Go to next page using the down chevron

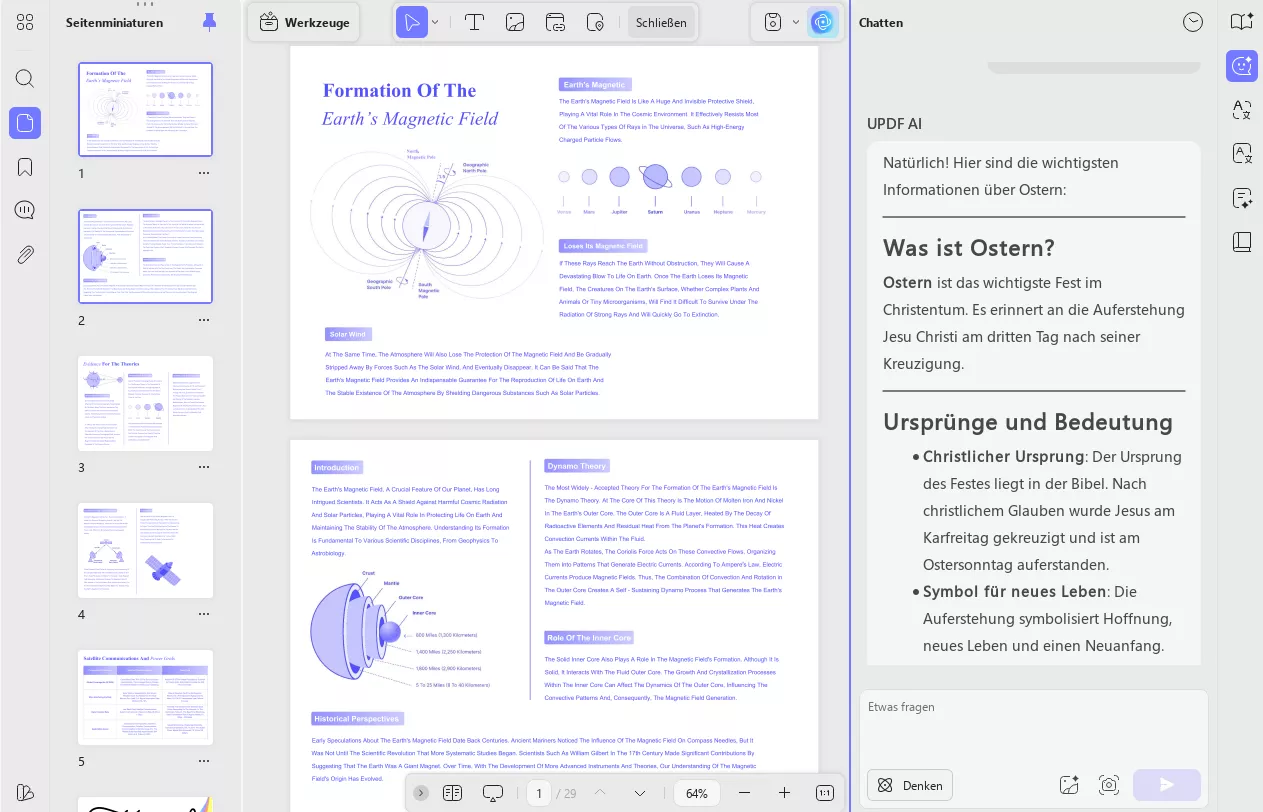(639, 792)
